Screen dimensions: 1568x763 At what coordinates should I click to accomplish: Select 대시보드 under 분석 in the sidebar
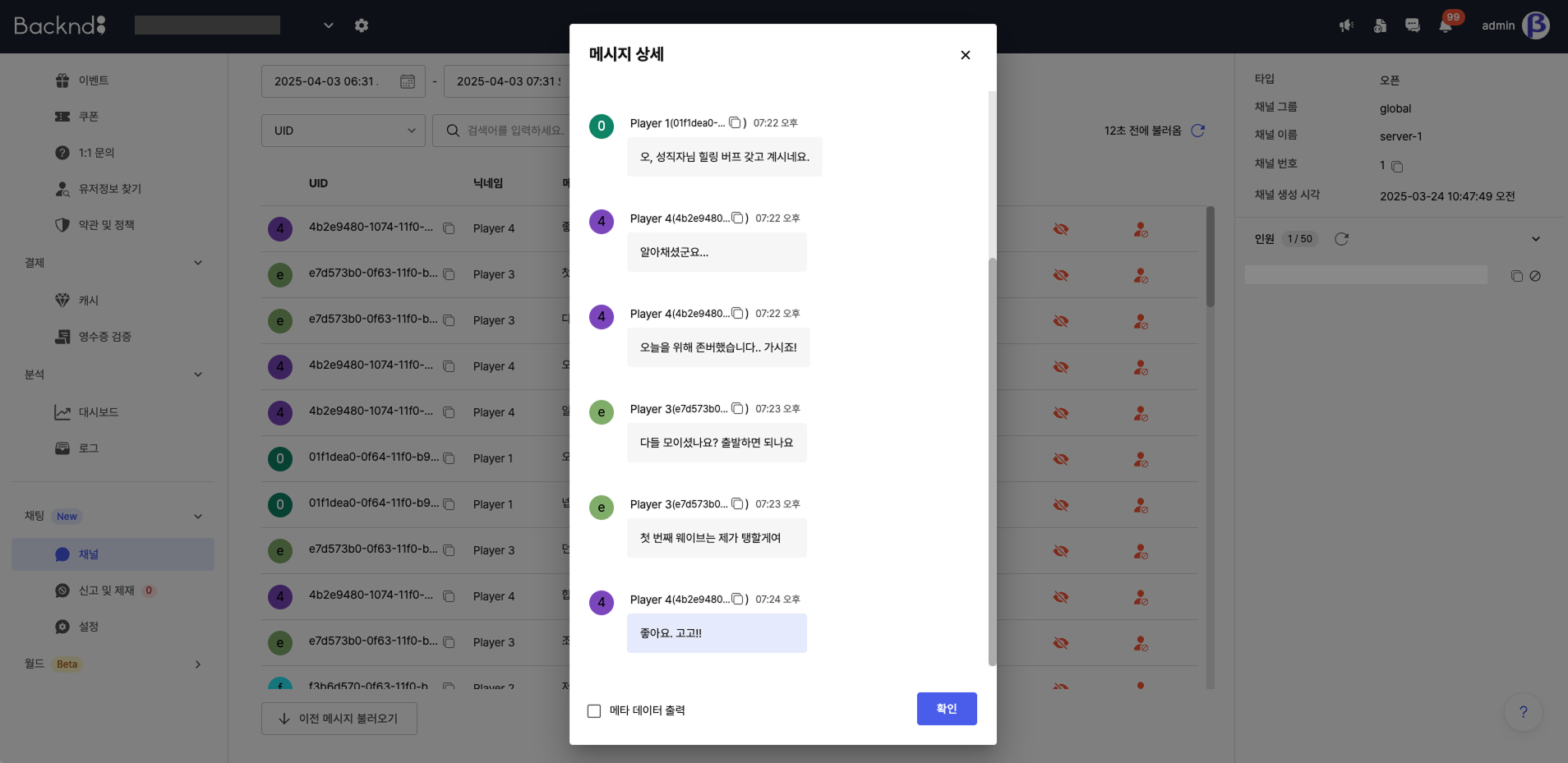(99, 411)
